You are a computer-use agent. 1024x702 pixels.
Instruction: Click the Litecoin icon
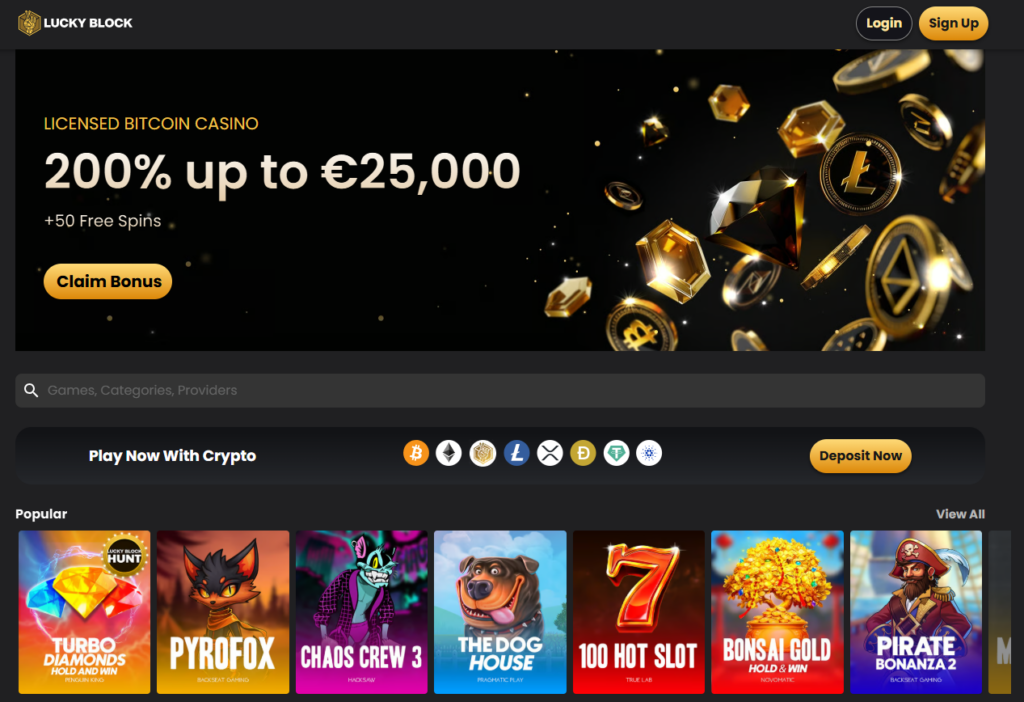pos(517,453)
